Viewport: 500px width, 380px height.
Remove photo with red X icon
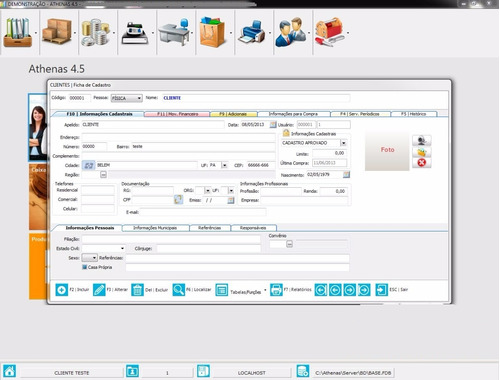[x=422, y=163]
